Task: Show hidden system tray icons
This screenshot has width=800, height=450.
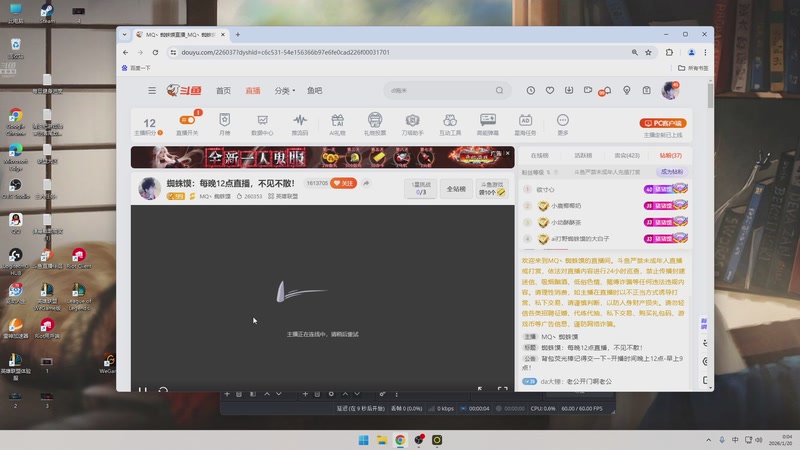Action: click(708, 440)
